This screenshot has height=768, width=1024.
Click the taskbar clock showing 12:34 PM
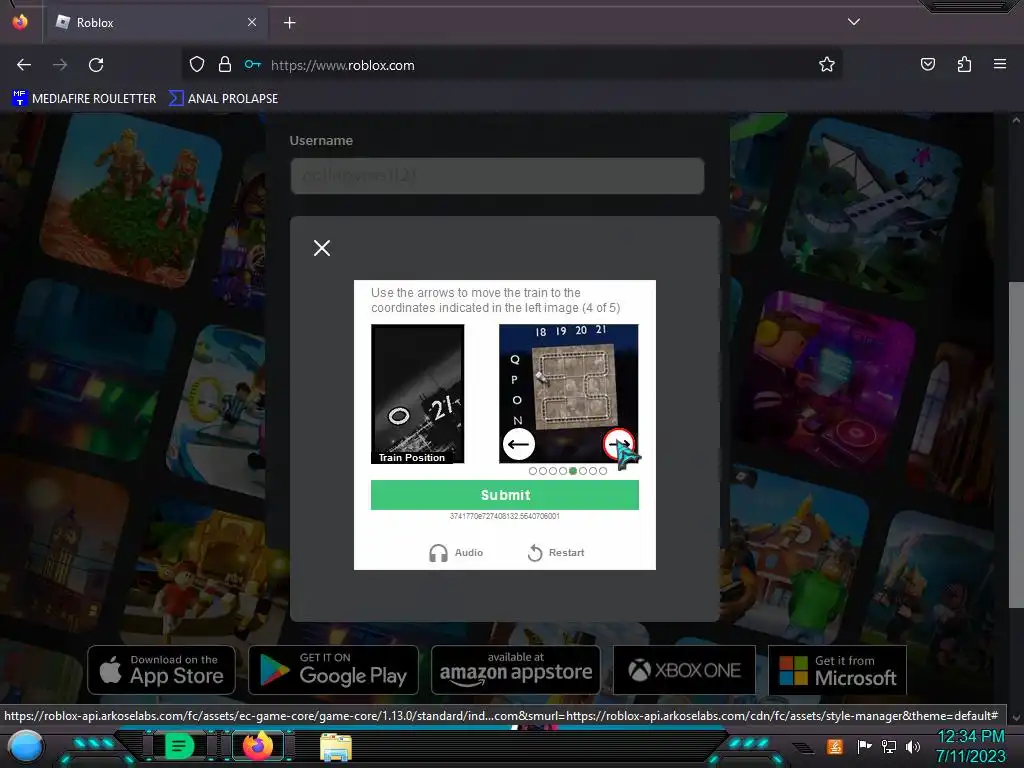click(x=971, y=746)
